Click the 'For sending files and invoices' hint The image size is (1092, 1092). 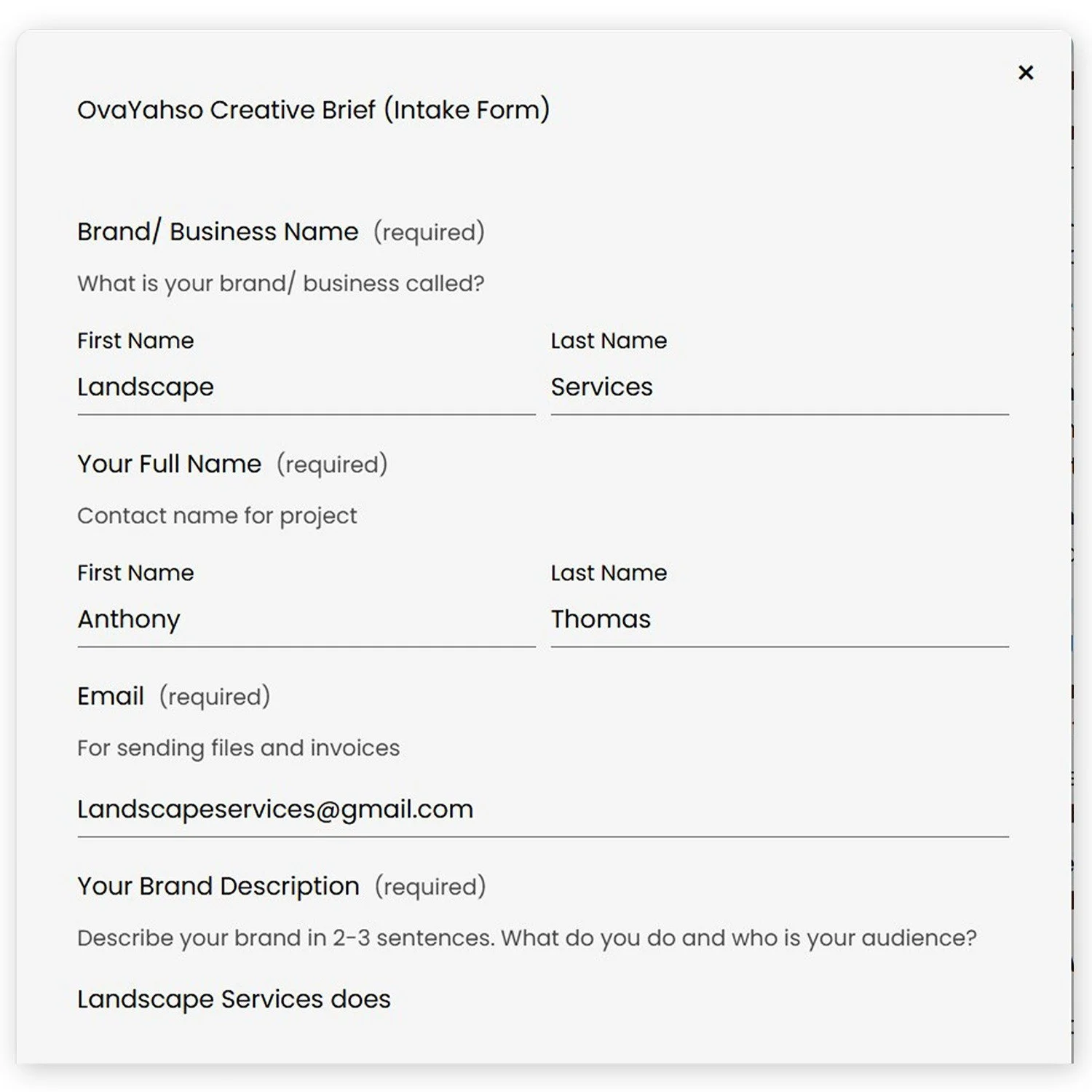click(x=239, y=748)
